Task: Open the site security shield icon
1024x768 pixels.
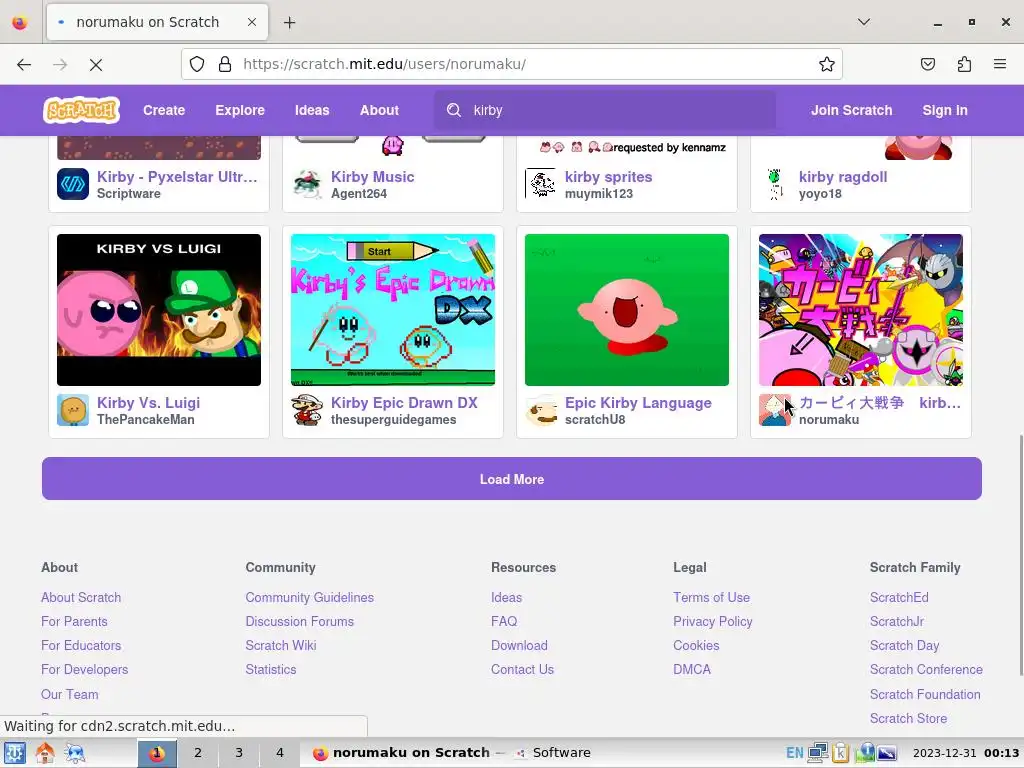Action: pyautogui.click(x=197, y=64)
